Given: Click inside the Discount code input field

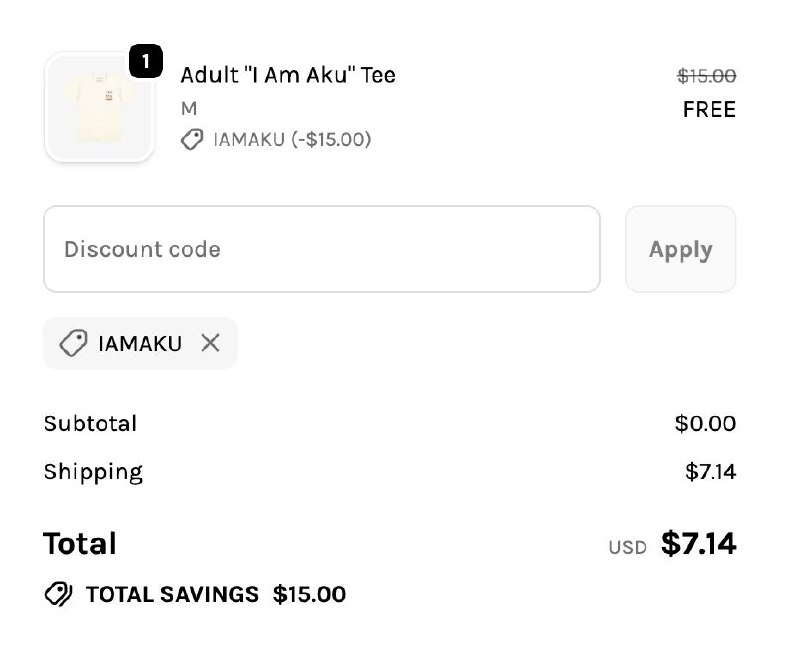Looking at the screenshot, I should (x=320, y=249).
